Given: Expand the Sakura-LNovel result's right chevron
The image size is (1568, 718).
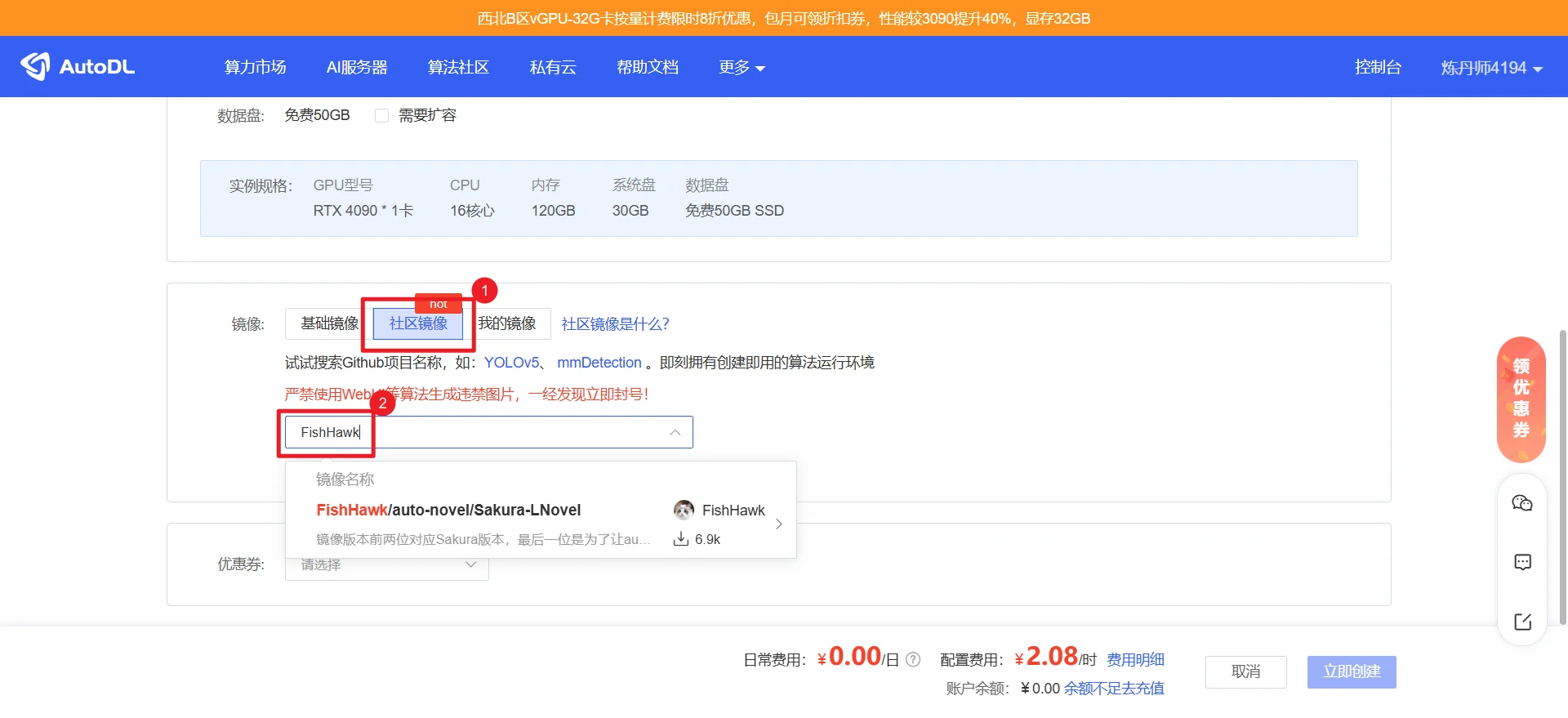Looking at the screenshot, I should pos(778,524).
